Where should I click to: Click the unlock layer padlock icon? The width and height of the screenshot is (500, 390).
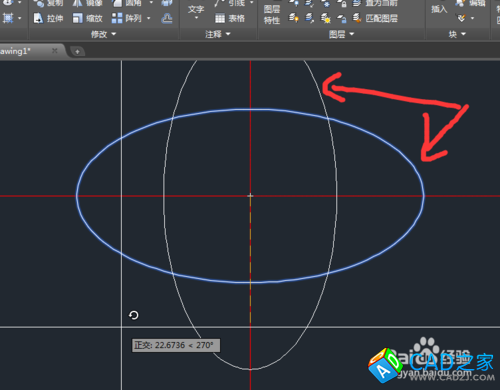tap(341, 18)
